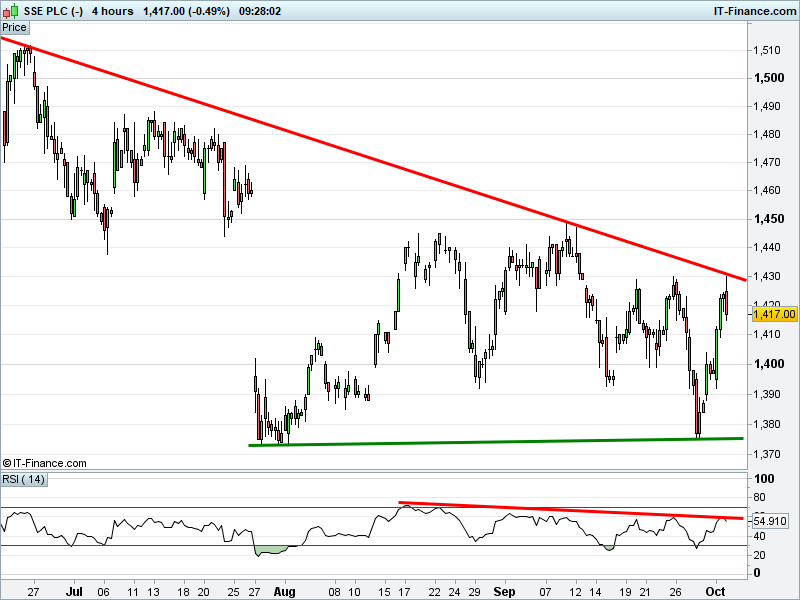Click the 1,500 price axis label
Image resolution: width=800 pixels, height=600 pixels.
click(769, 78)
